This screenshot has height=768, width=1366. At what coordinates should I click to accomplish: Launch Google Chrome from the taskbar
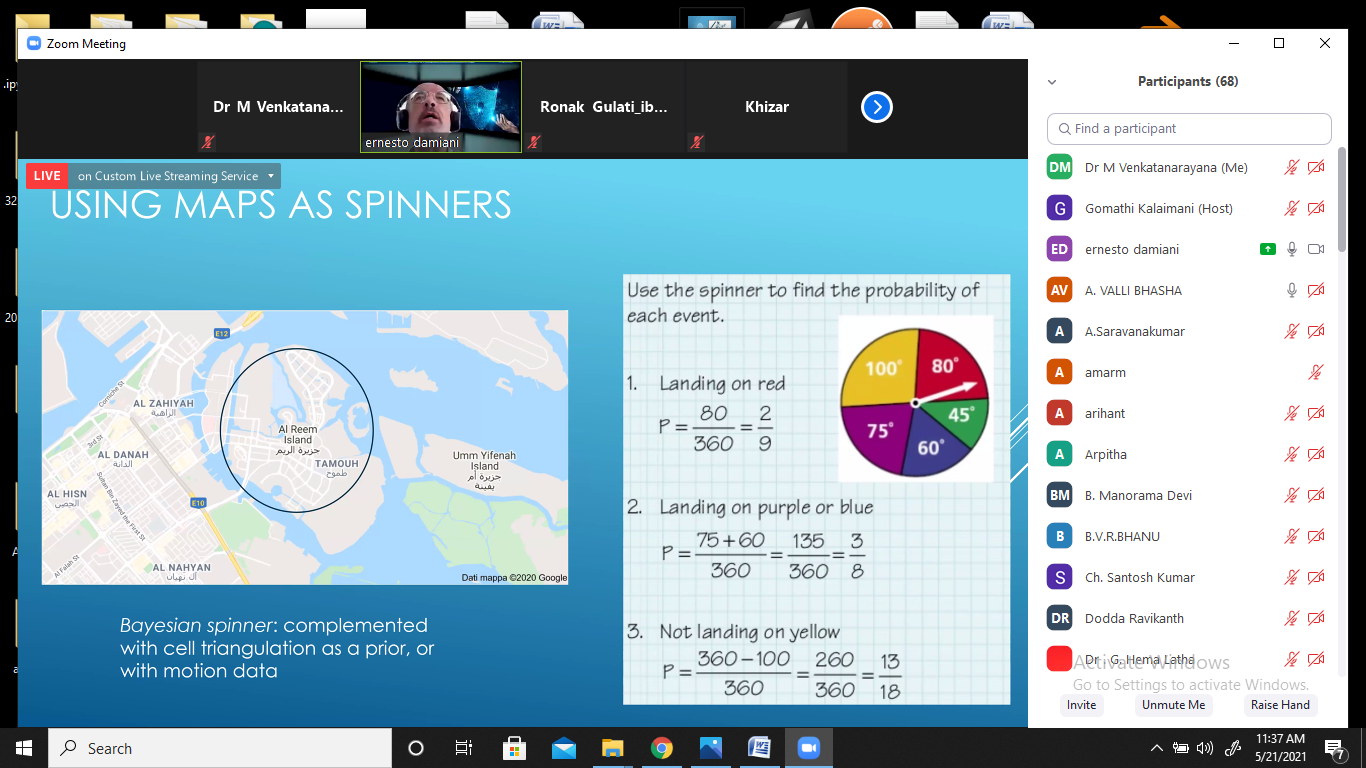pyautogui.click(x=661, y=748)
